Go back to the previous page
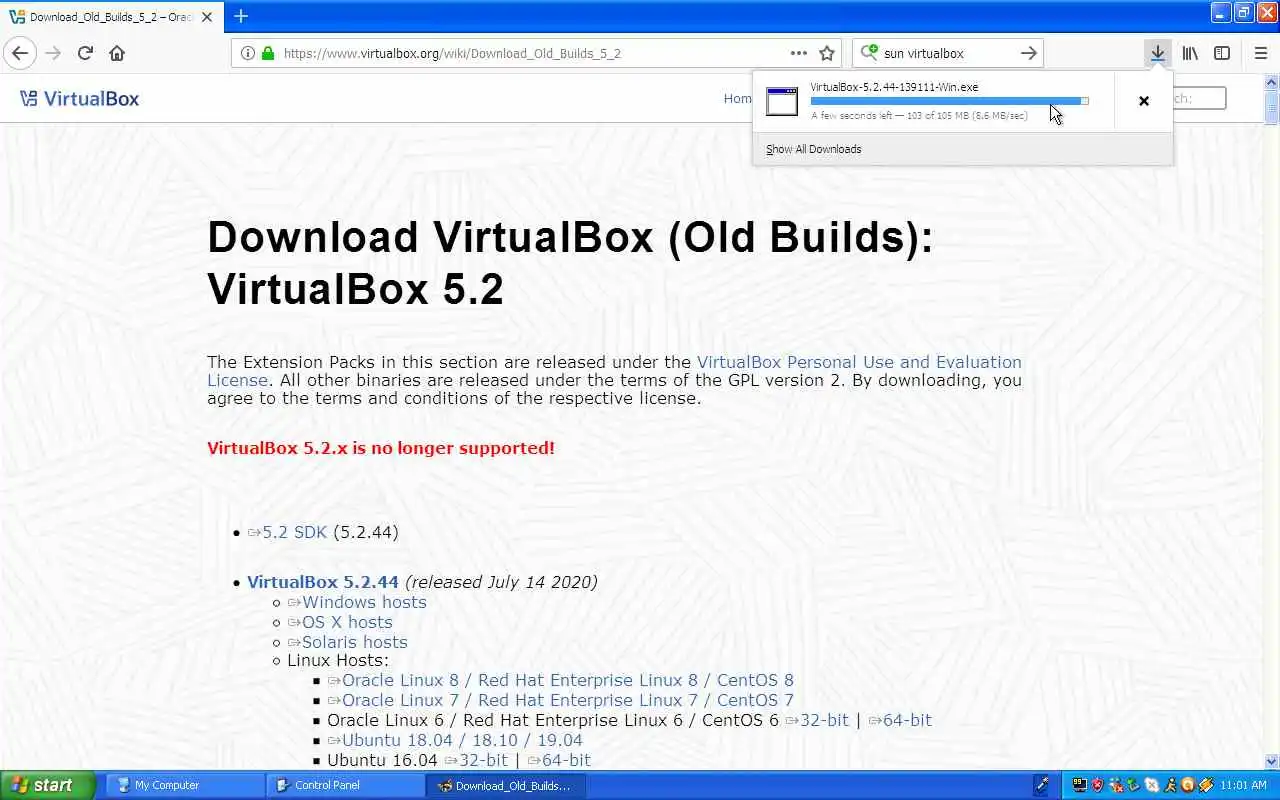Image resolution: width=1280 pixels, height=800 pixels. tap(20, 53)
